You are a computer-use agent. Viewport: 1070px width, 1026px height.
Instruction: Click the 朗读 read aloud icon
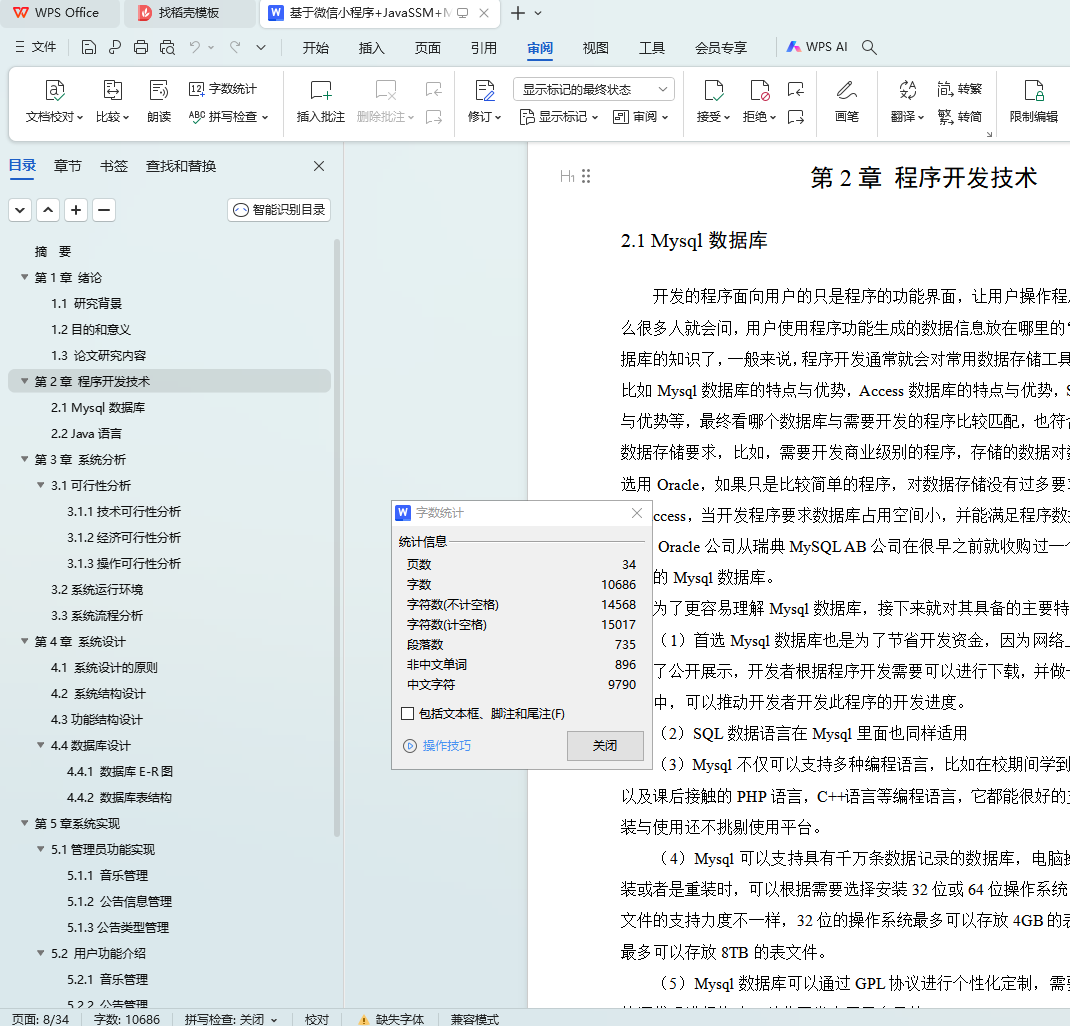point(159,101)
